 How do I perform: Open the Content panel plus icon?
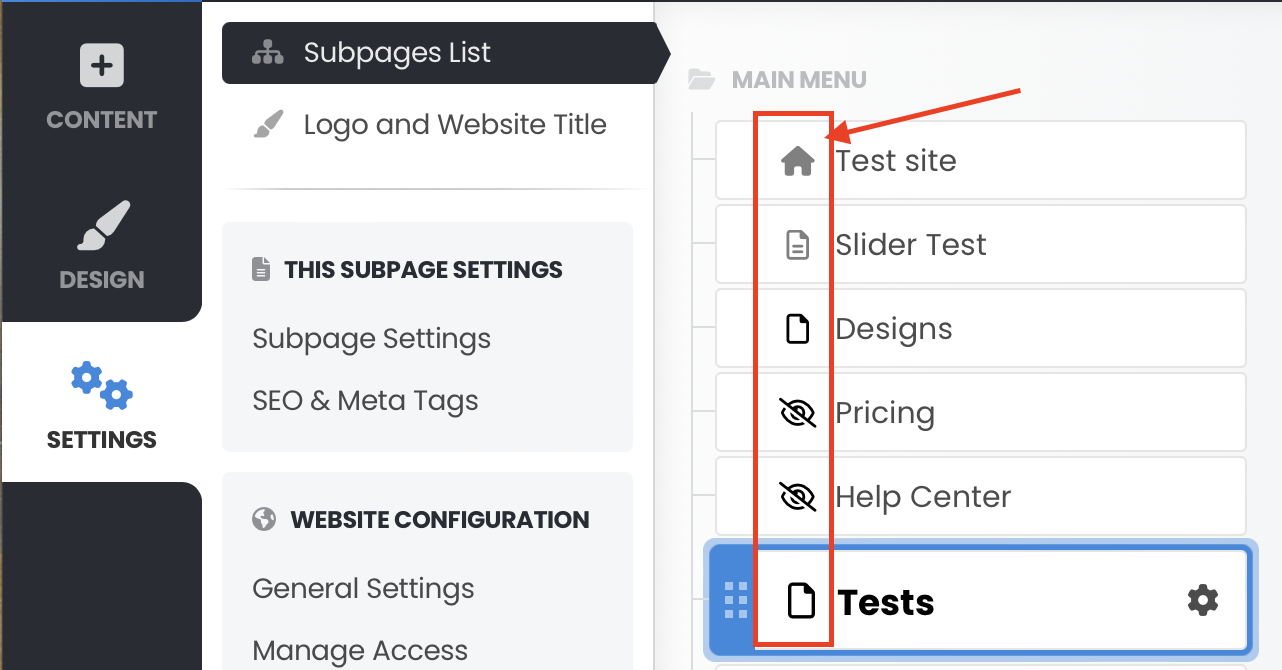coord(101,67)
